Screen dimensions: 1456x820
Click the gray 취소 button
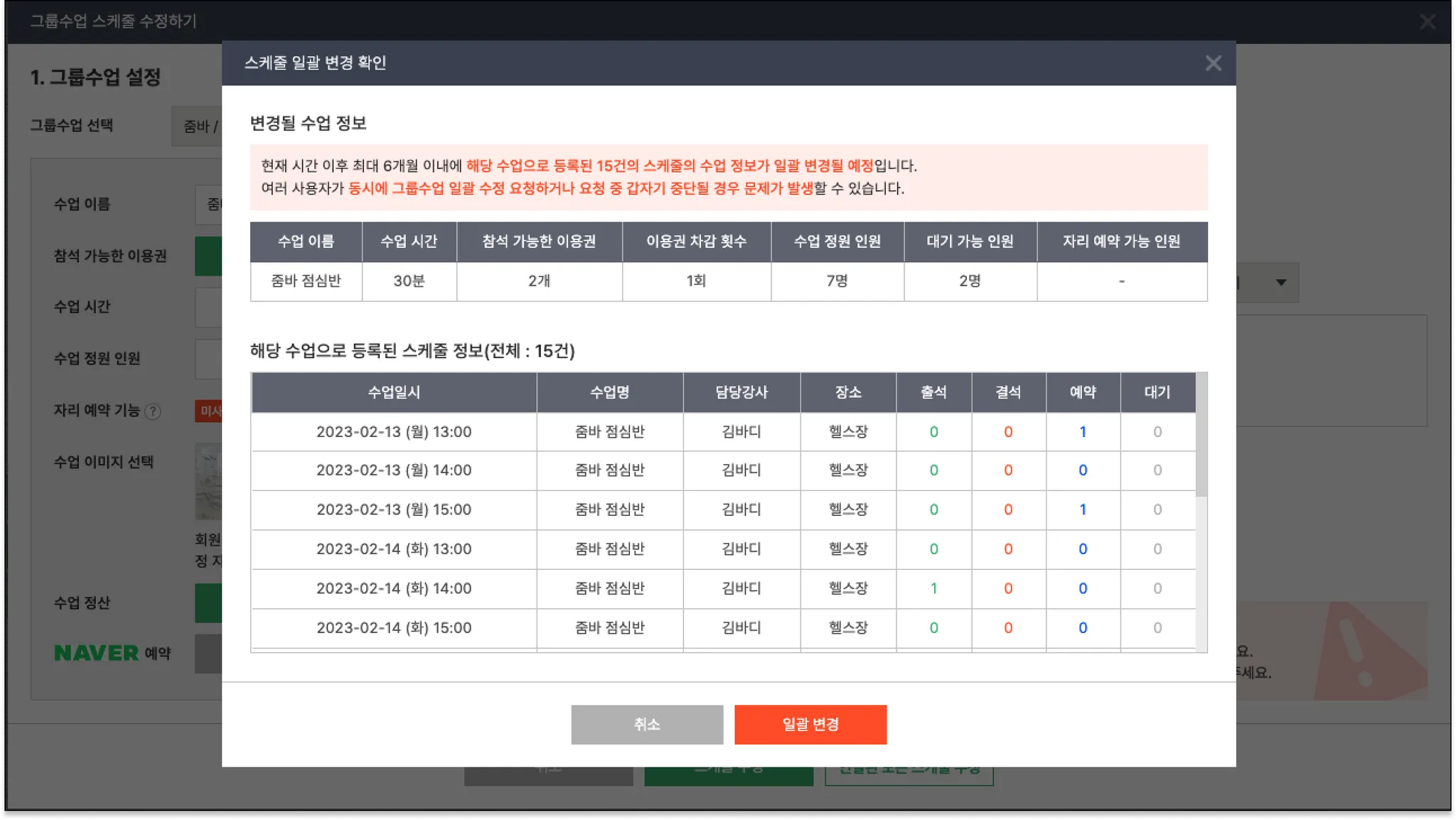[646, 724]
